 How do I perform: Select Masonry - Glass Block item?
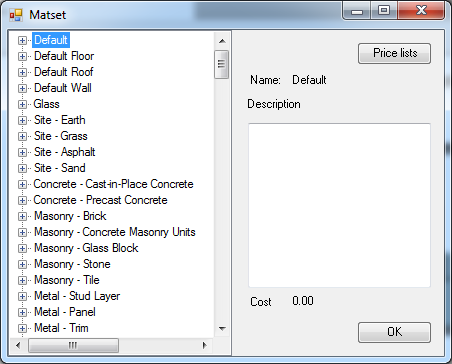click(x=86, y=248)
